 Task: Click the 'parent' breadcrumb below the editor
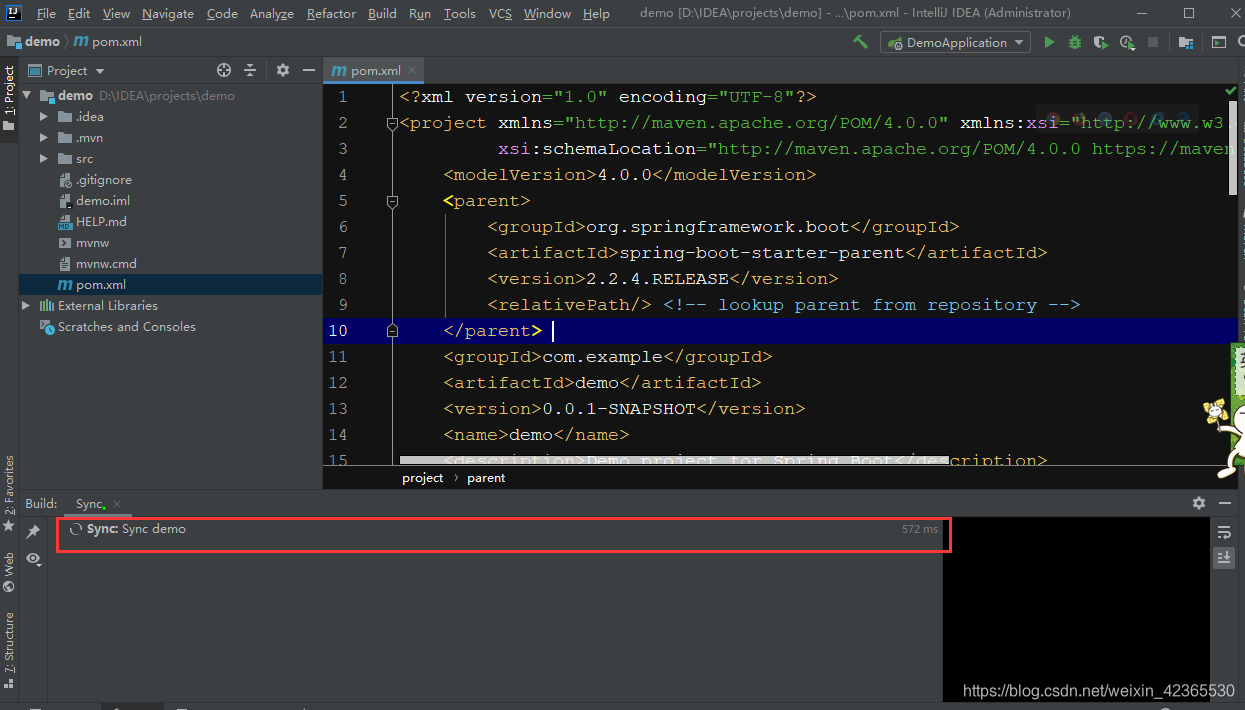coord(486,478)
